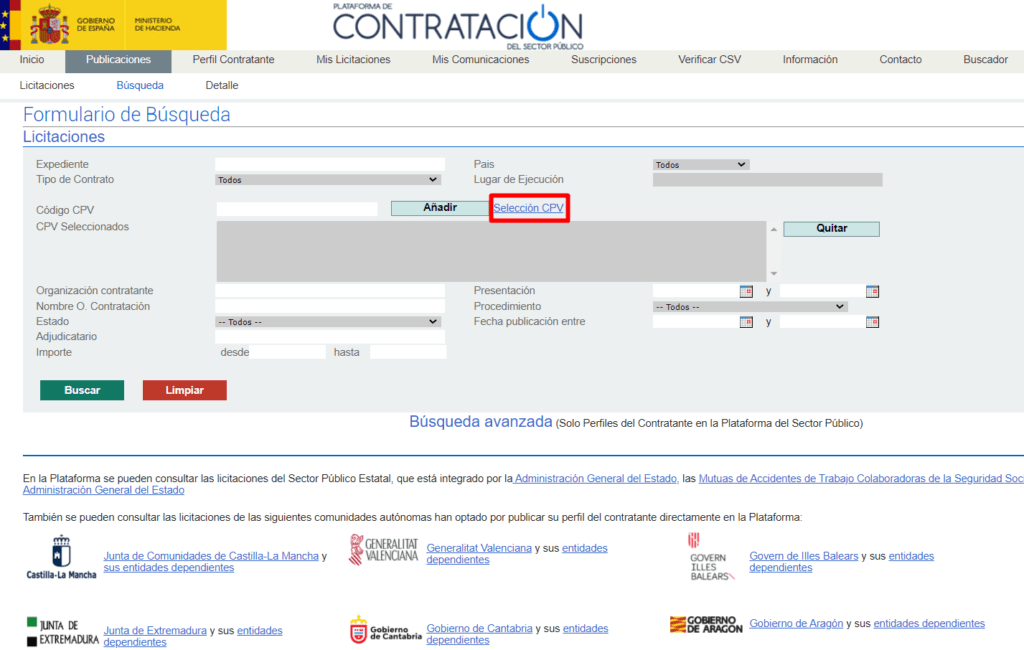The height and width of the screenshot is (650, 1024).
Task: Open Búsqueda avanzada link
Action: click(x=481, y=422)
